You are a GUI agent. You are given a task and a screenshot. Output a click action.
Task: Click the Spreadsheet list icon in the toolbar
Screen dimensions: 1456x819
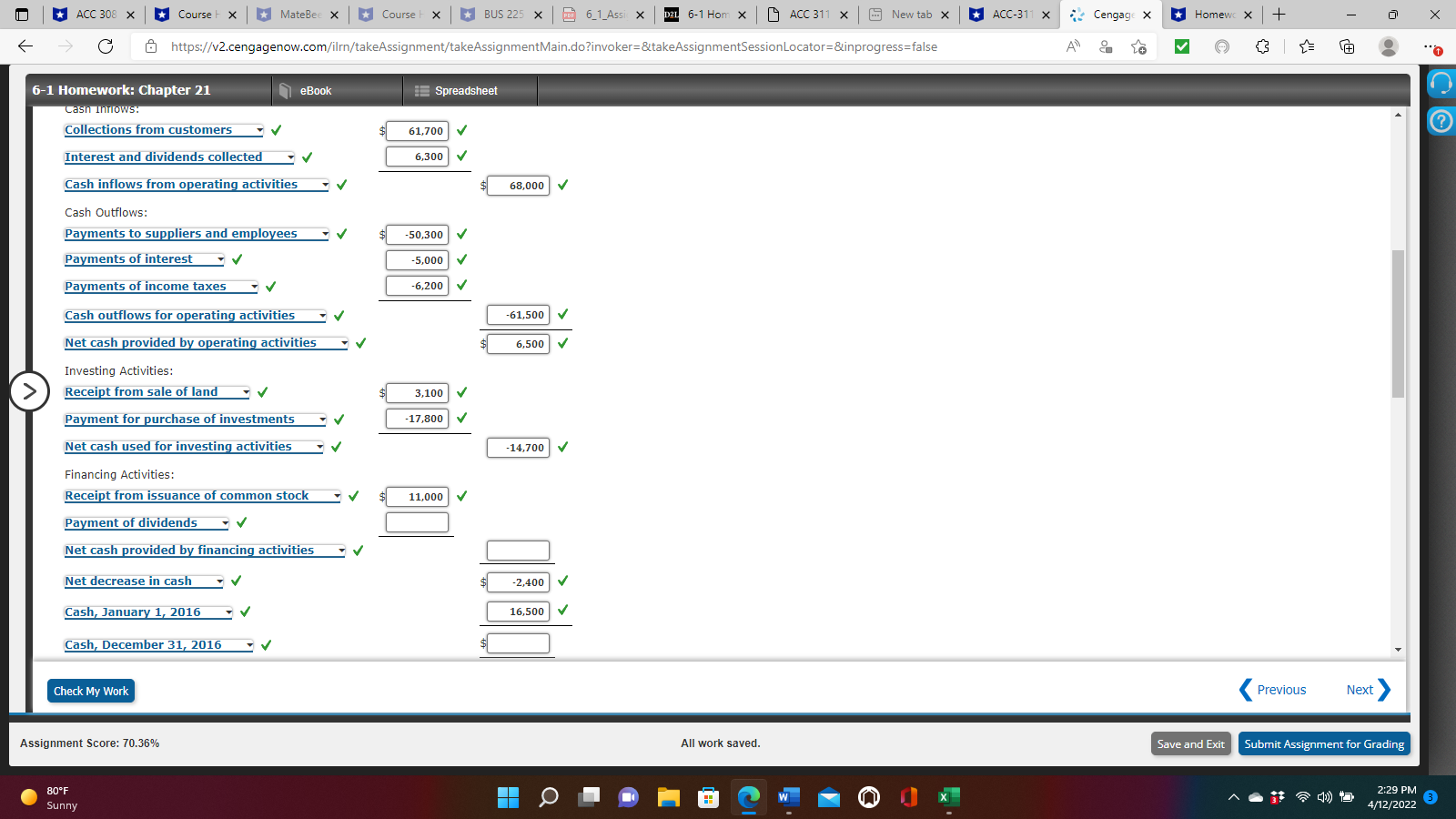click(x=420, y=90)
